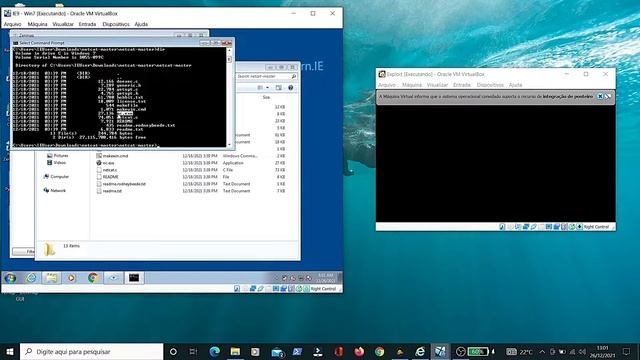Open the Dispositivos menu in the Exploit VM window
Viewport: 640px width, 360px height.
pos(490,85)
